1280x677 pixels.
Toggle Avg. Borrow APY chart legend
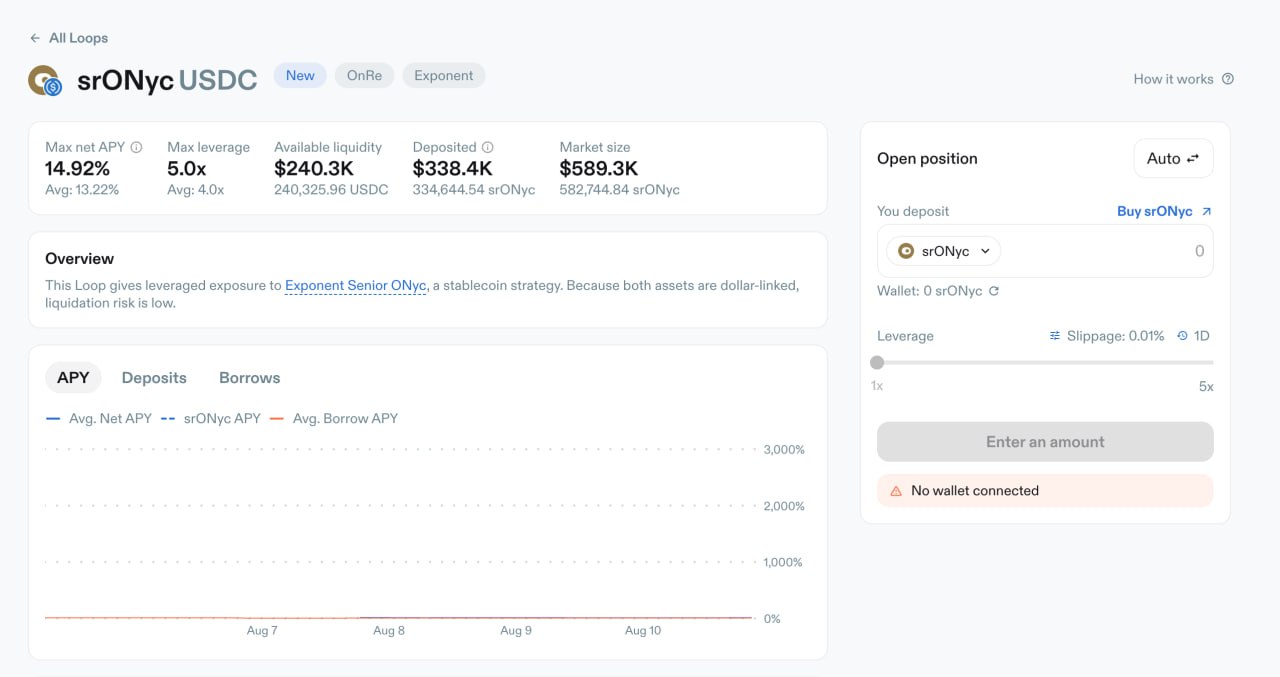coord(334,418)
